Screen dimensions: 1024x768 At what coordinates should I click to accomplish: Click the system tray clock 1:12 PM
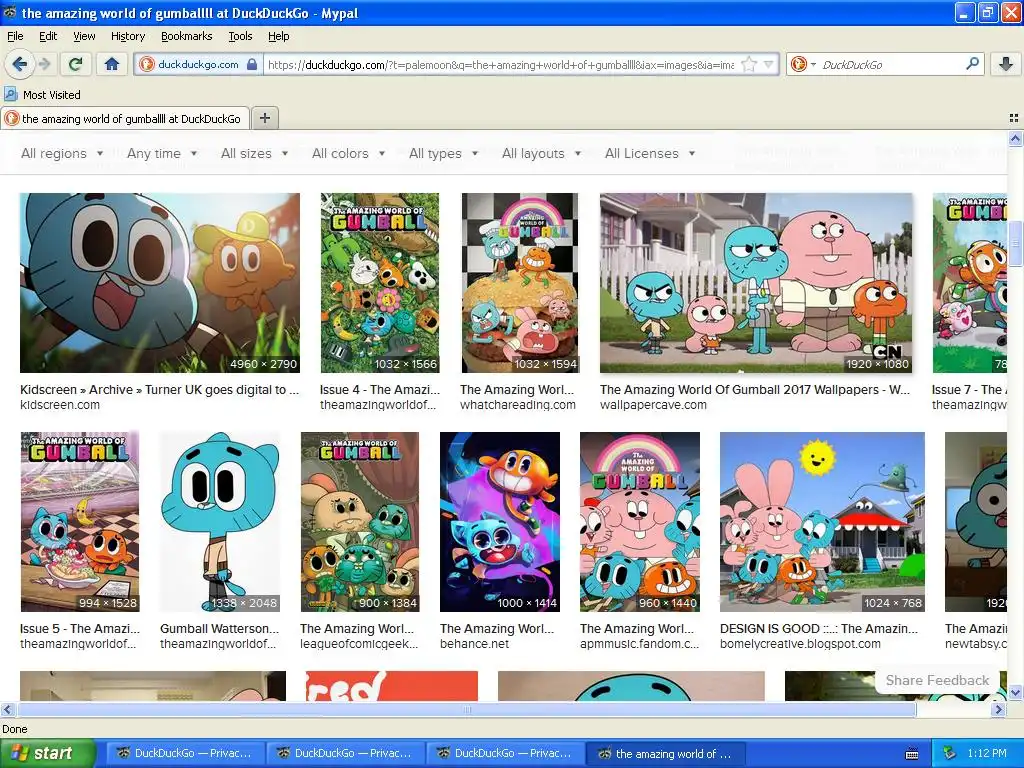click(x=987, y=753)
